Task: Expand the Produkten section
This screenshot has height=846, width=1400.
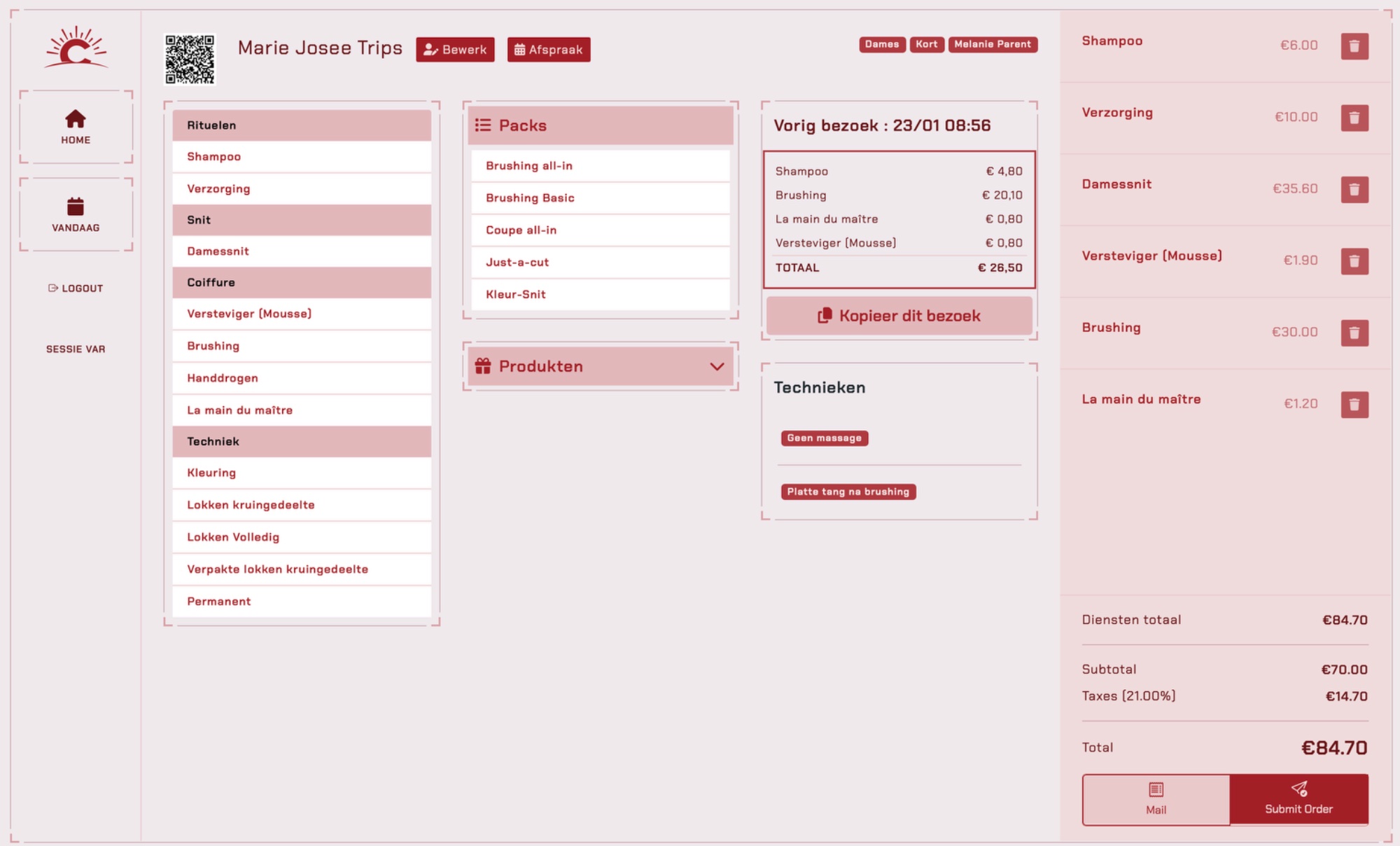Action: click(x=540, y=366)
